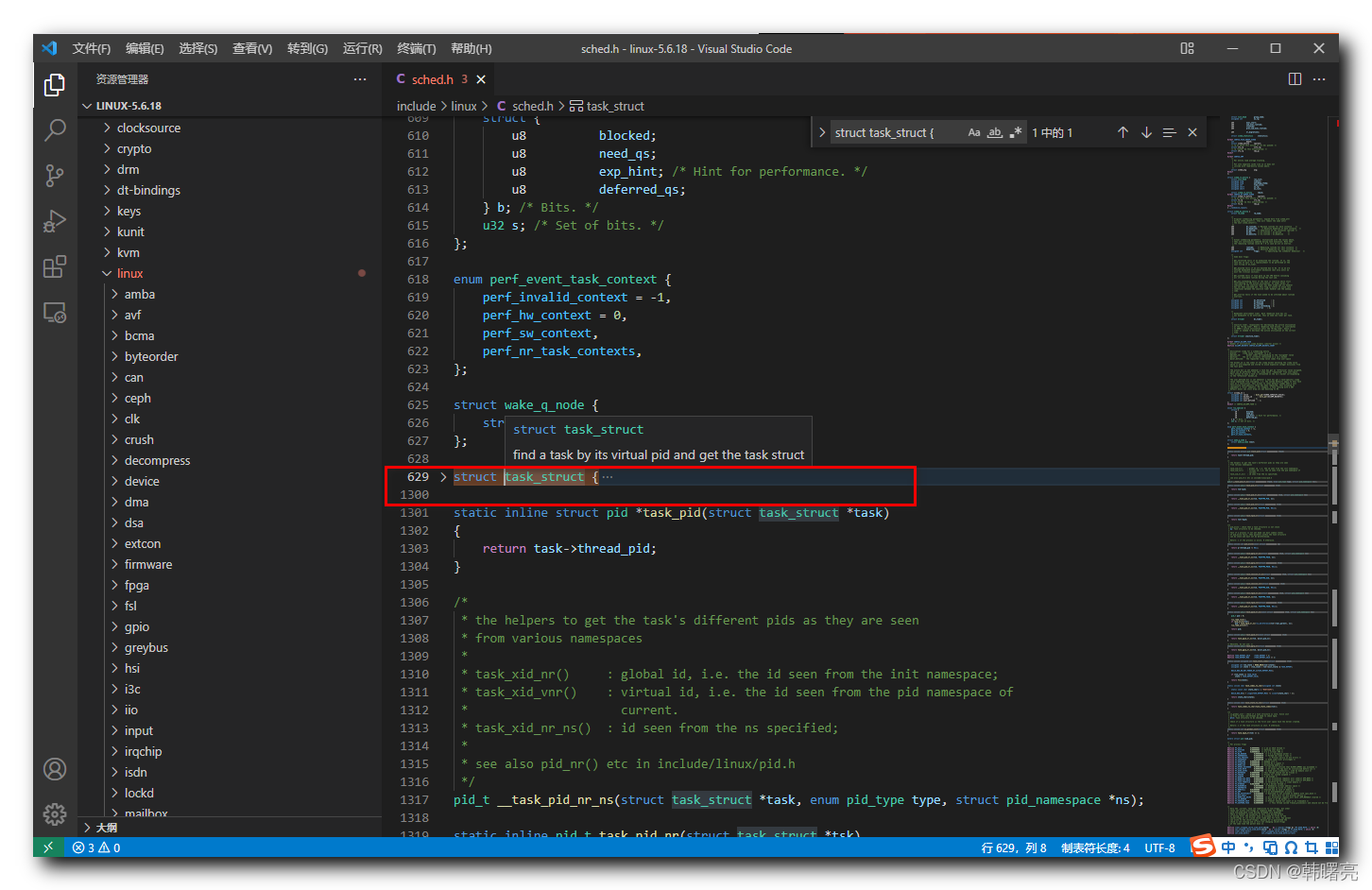Toggle Use Regular Expression in find

pyautogui.click(x=1016, y=132)
